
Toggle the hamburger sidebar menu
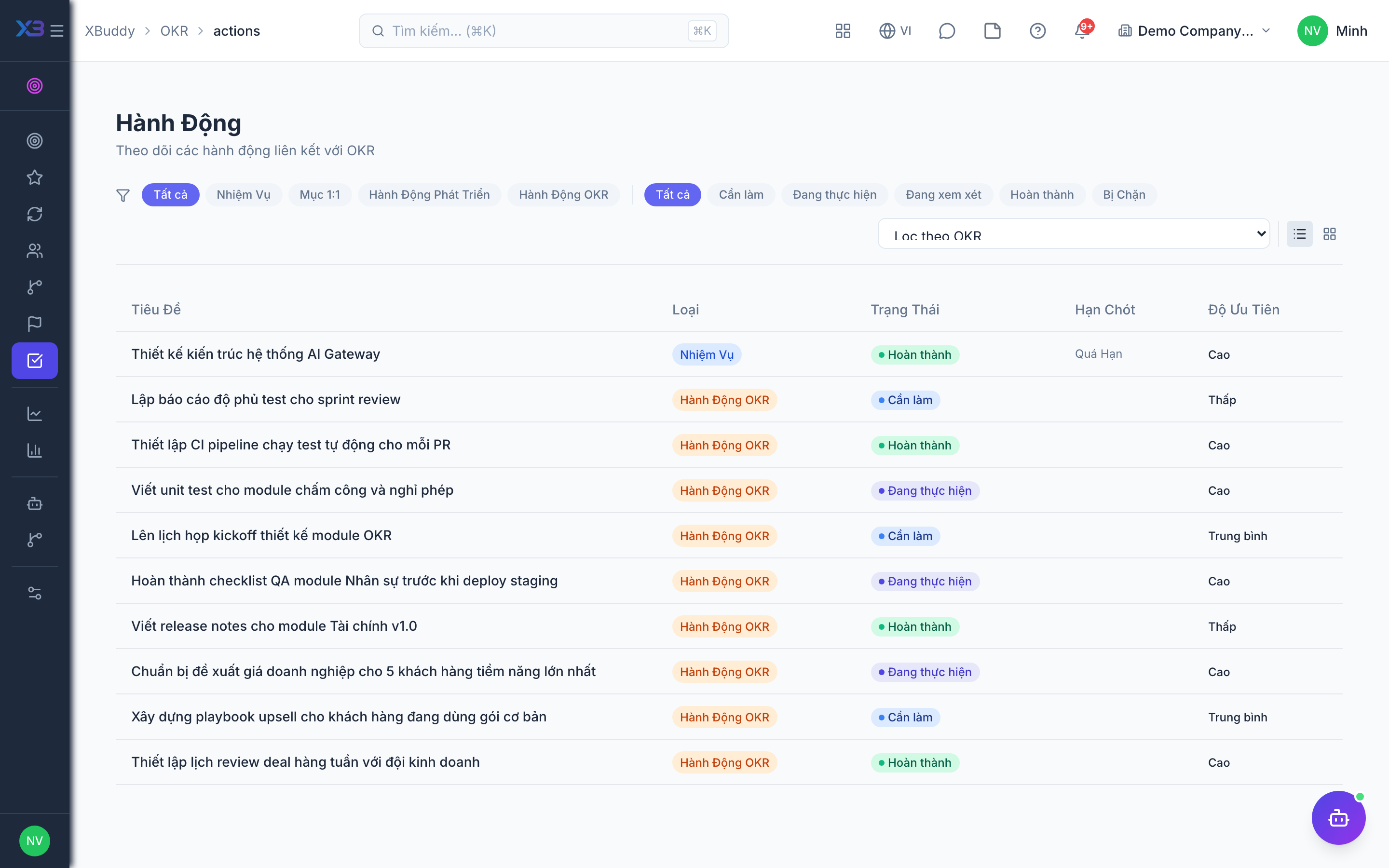(x=57, y=31)
